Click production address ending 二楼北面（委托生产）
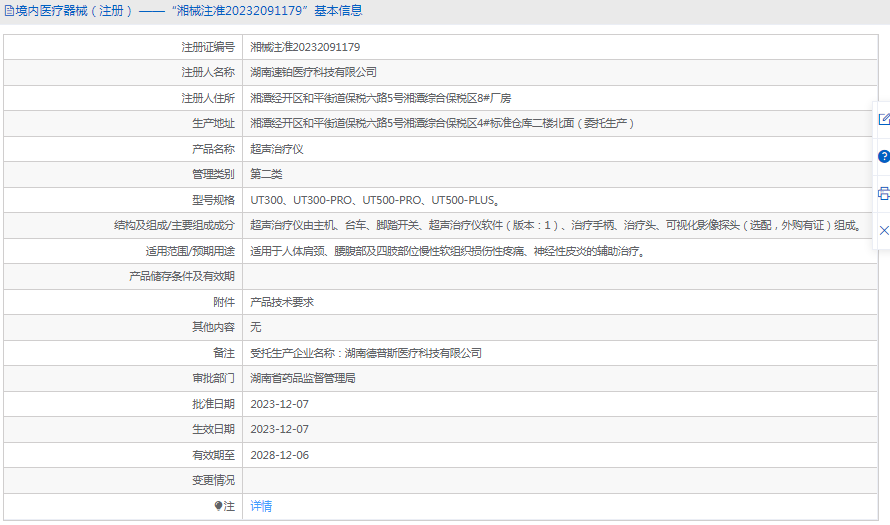Screen dimensions: 890x525 click(442, 123)
